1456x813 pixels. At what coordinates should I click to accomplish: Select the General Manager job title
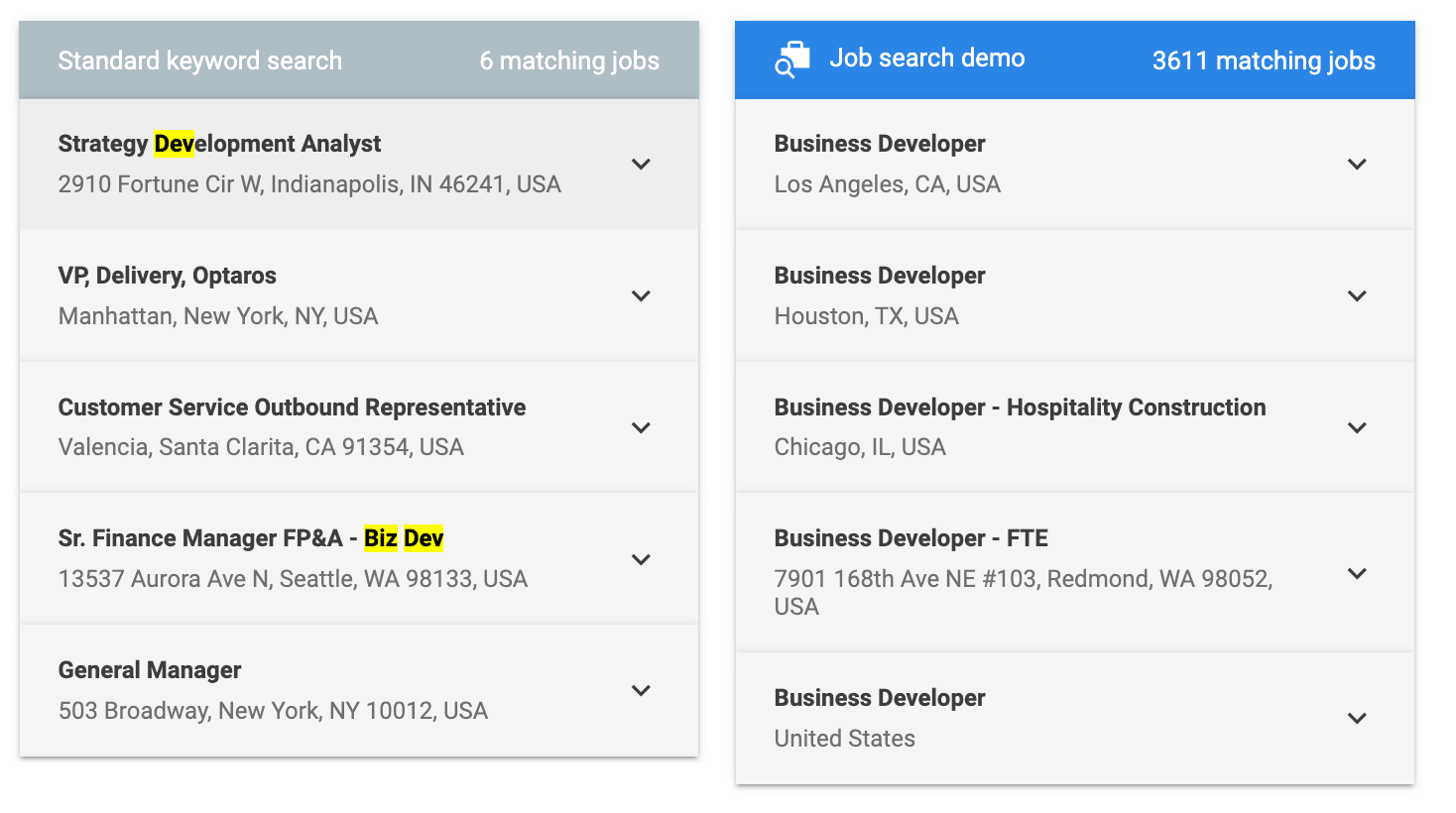click(x=150, y=670)
